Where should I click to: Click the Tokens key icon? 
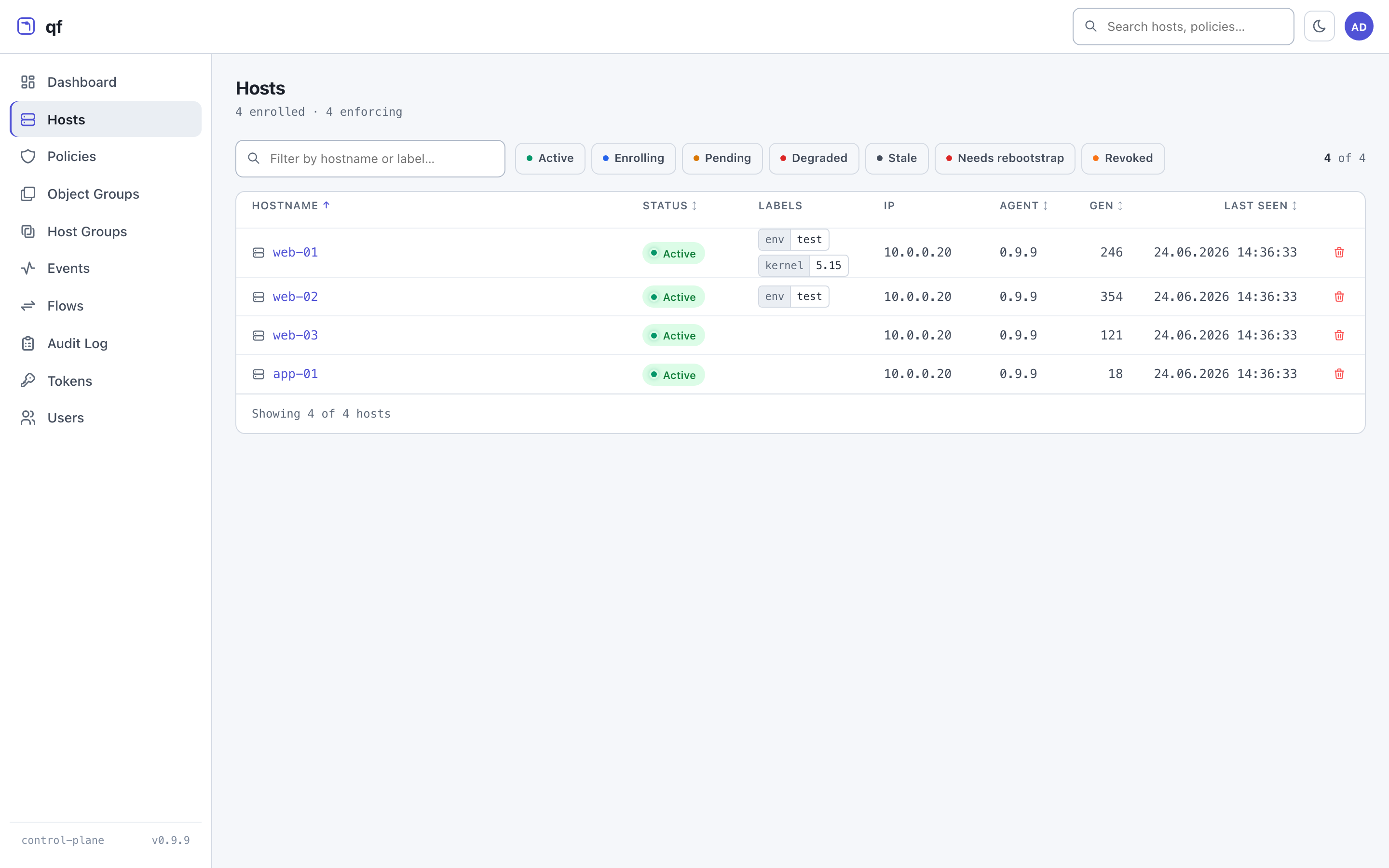click(x=28, y=380)
